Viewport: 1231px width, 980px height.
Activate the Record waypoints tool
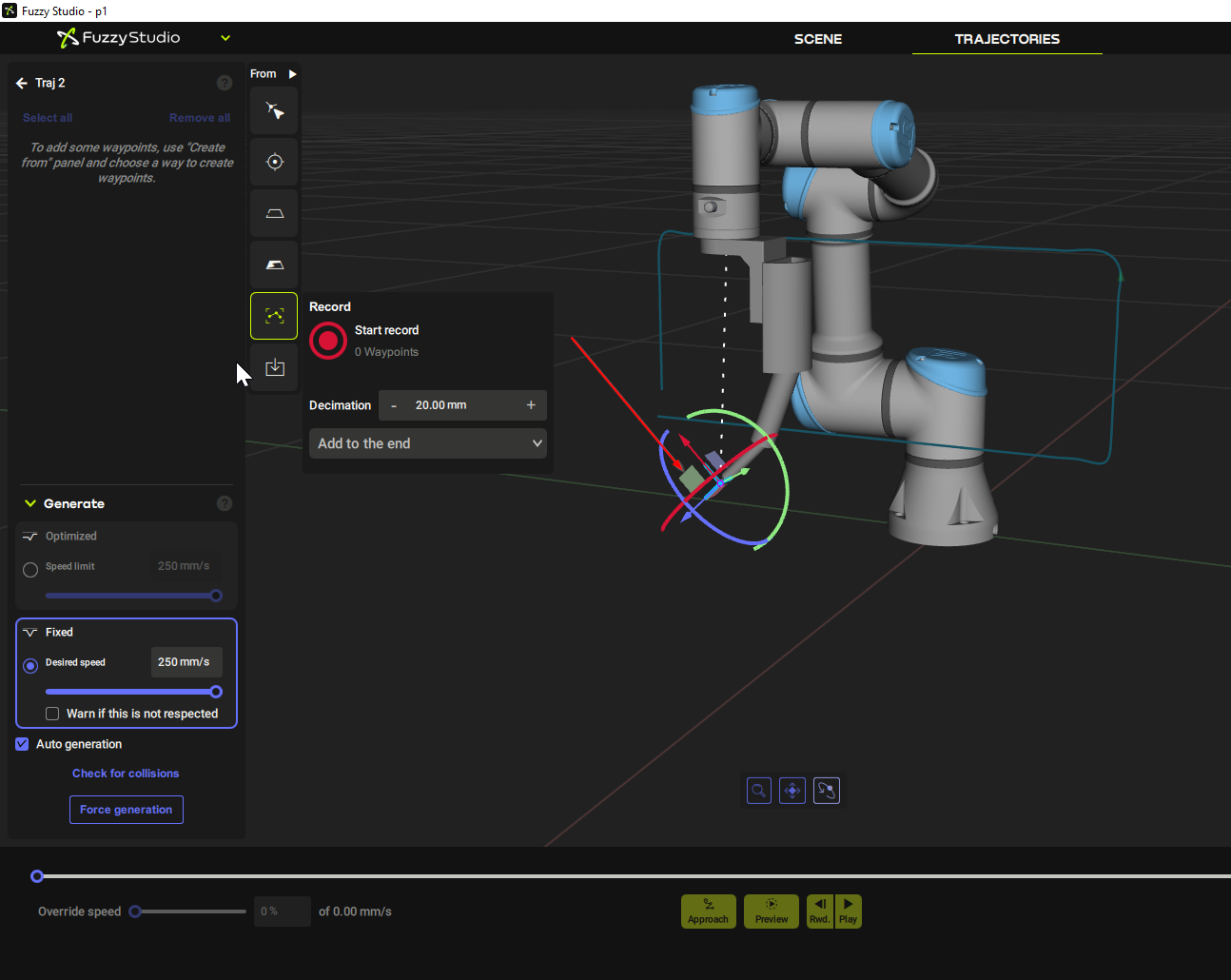pyautogui.click(x=273, y=315)
